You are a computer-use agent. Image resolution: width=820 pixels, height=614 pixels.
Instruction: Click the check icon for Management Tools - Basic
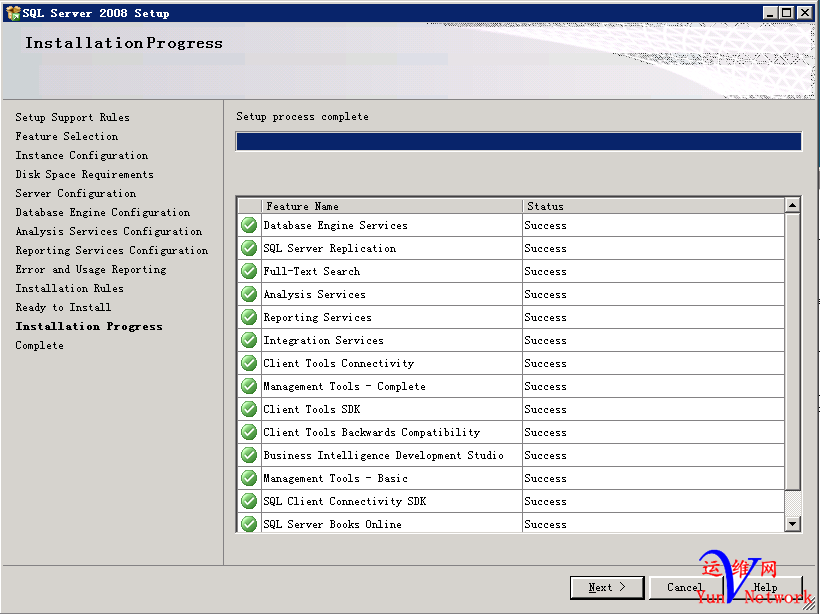pyautogui.click(x=249, y=478)
